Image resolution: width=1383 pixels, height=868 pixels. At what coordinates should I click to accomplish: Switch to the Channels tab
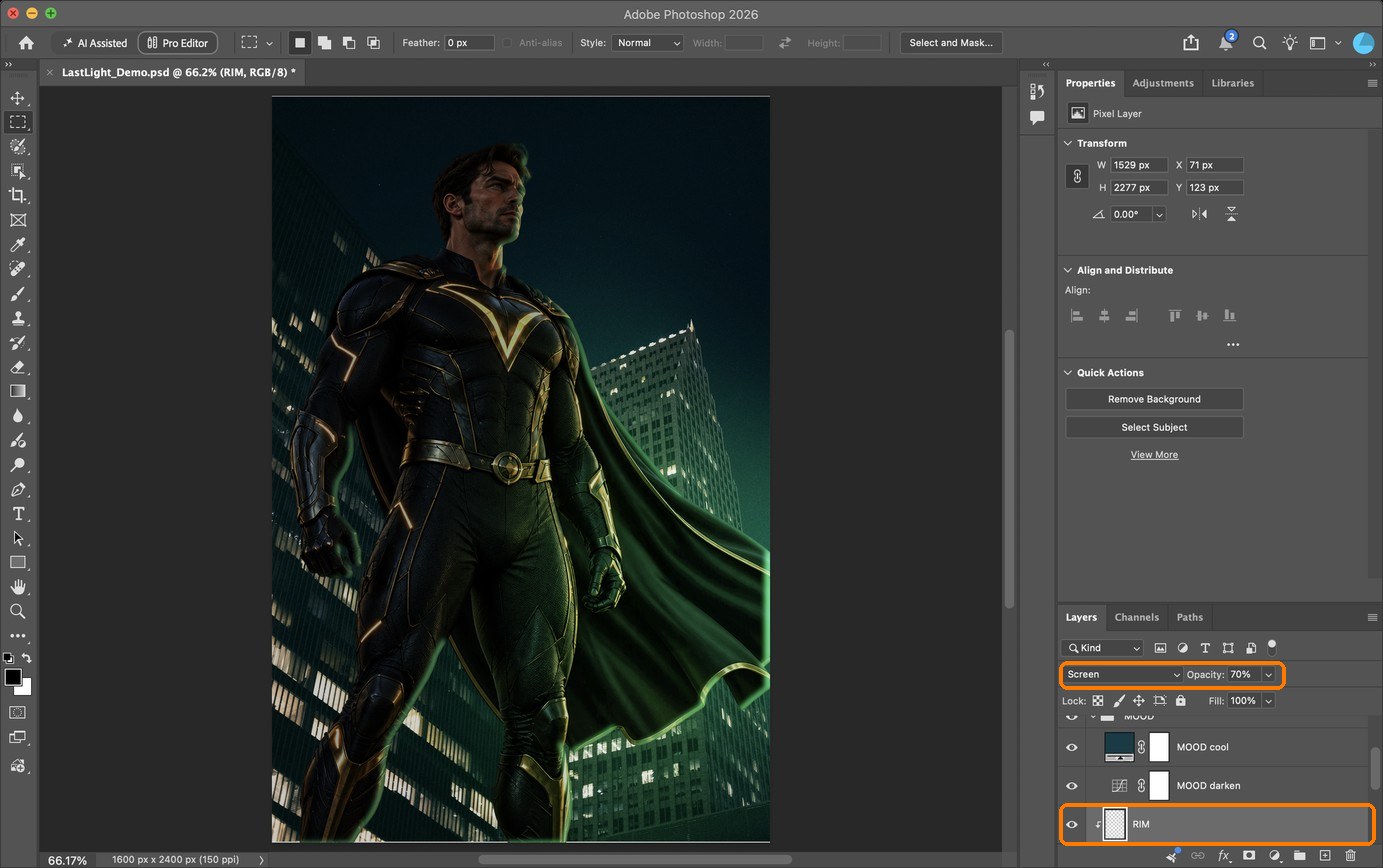pos(1136,617)
